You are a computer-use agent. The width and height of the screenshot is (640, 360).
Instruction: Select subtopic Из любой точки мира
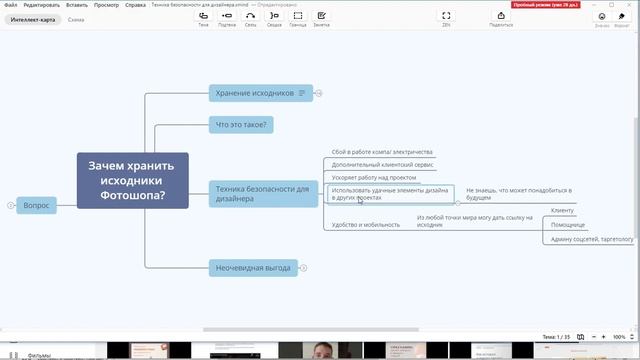tap(475, 221)
